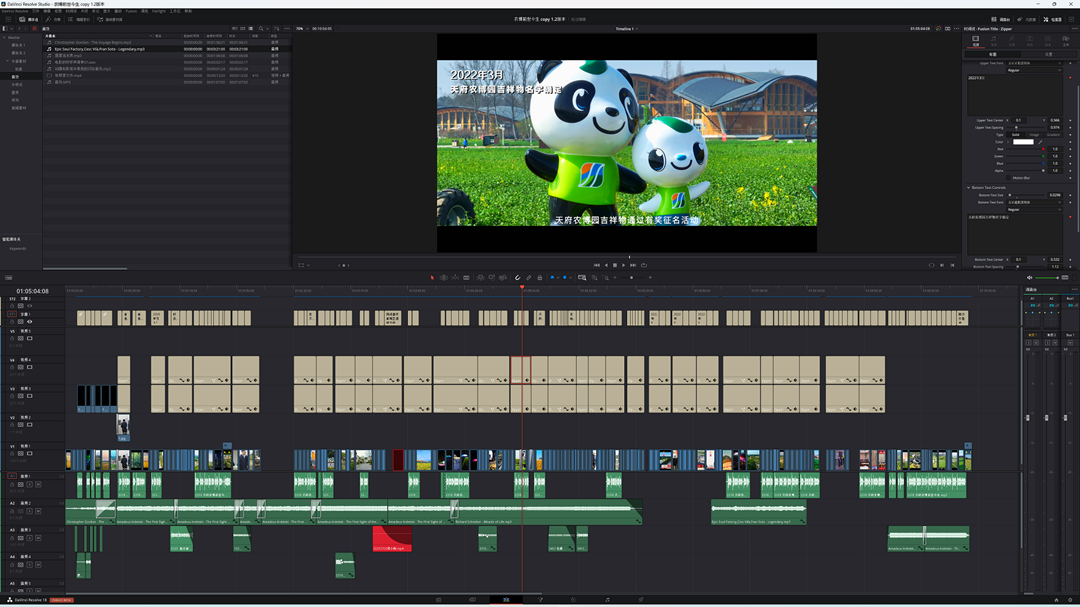
Task: Click the Loop playback icon
Action: click(x=644, y=265)
